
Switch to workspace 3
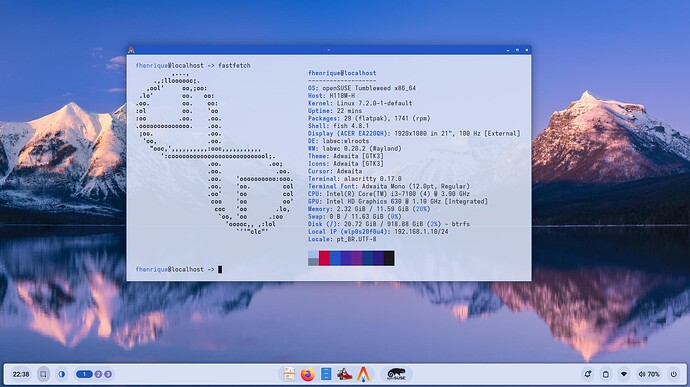pyautogui.click(x=108, y=374)
